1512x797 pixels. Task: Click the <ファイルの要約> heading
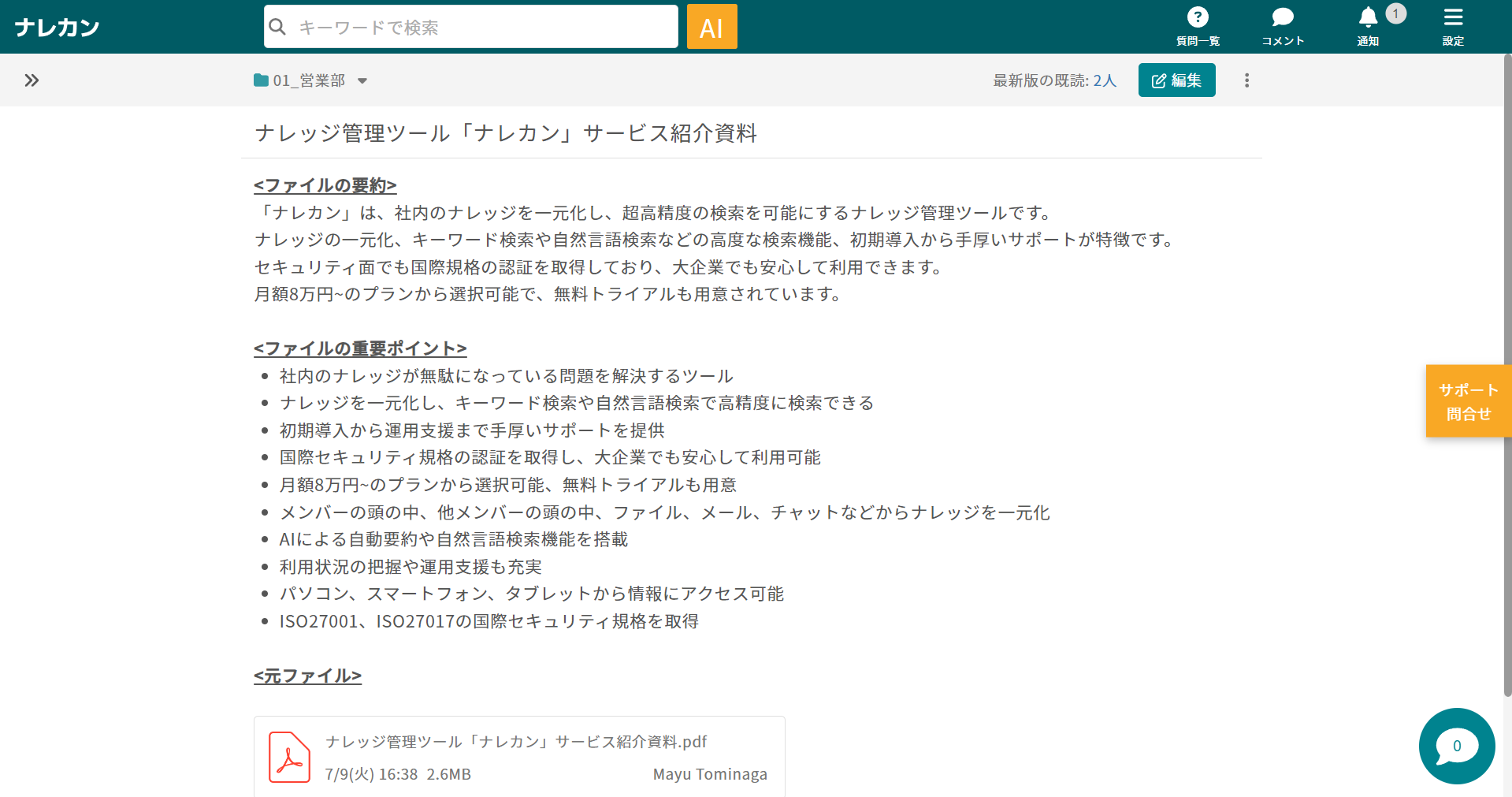pos(325,185)
